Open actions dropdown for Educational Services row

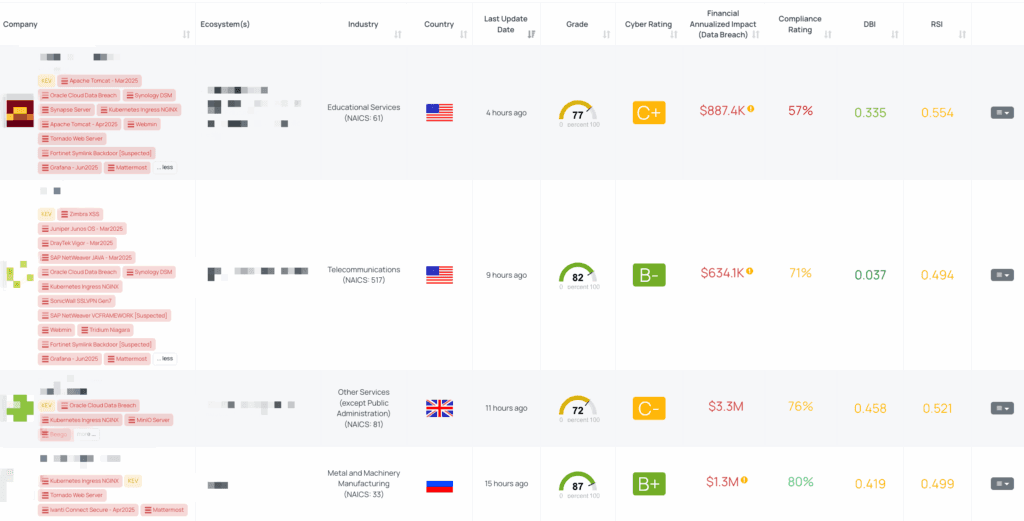click(x=1001, y=113)
